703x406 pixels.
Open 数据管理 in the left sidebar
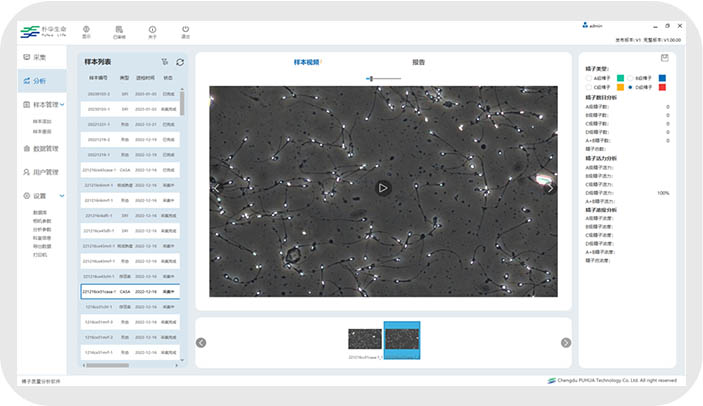(x=45, y=149)
